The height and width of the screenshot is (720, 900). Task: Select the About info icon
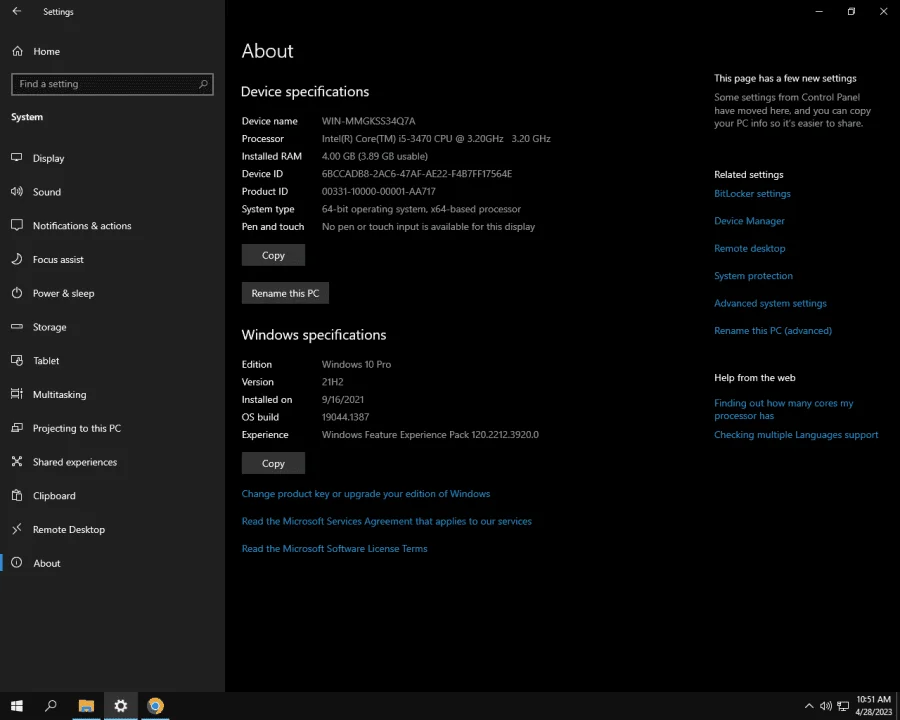(17, 563)
